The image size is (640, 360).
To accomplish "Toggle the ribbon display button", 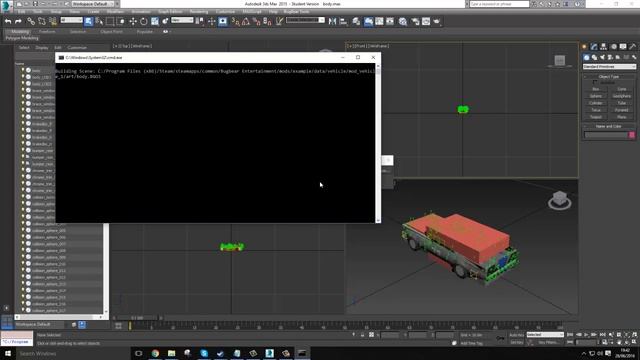I will coord(368,21).
